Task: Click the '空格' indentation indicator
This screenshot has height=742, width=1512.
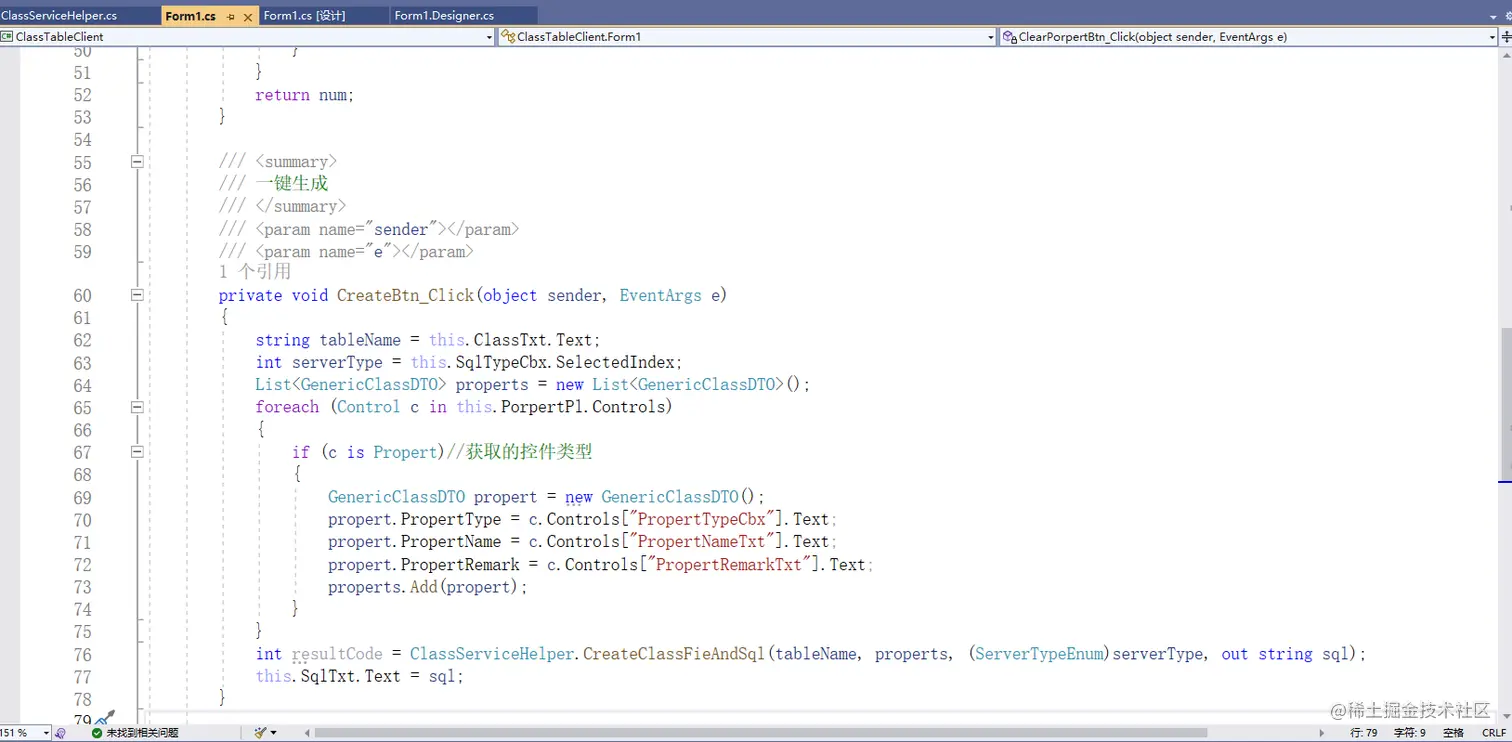Action: click(1453, 733)
